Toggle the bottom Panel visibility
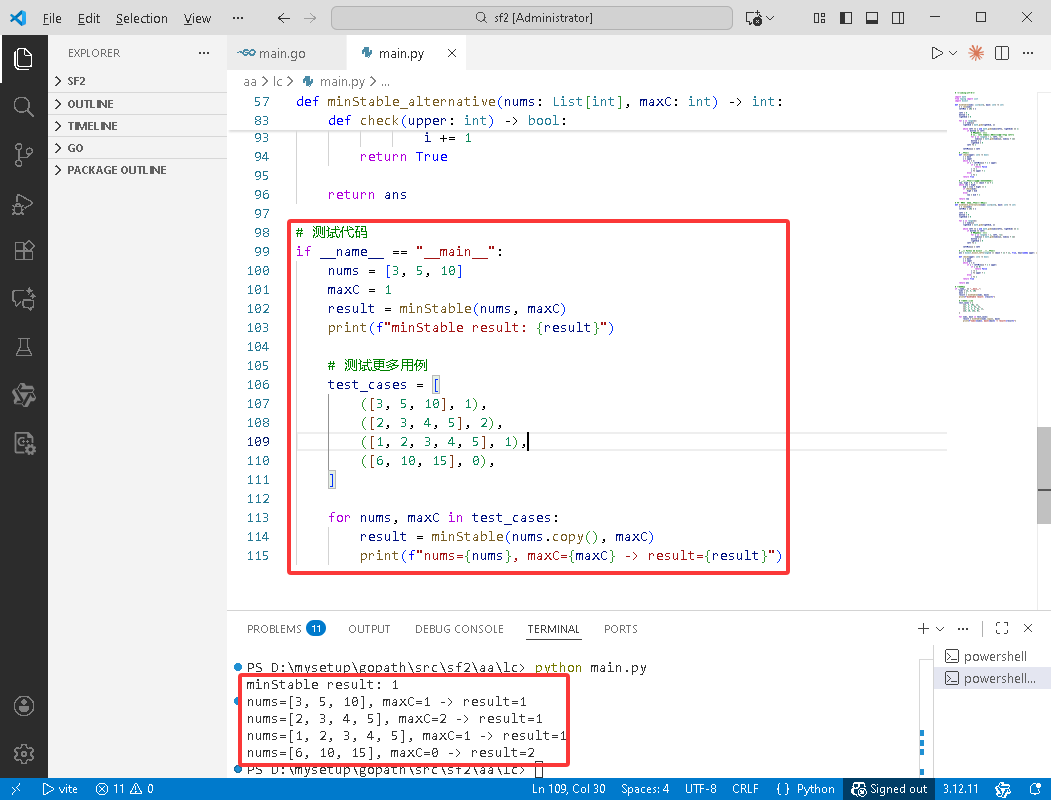 (872, 18)
